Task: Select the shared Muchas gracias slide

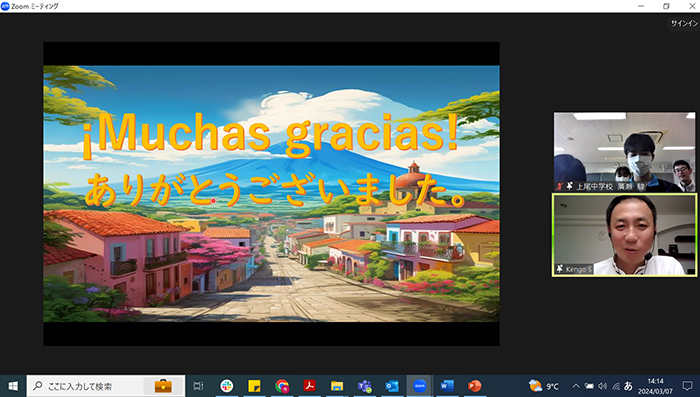Action: [271, 194]
